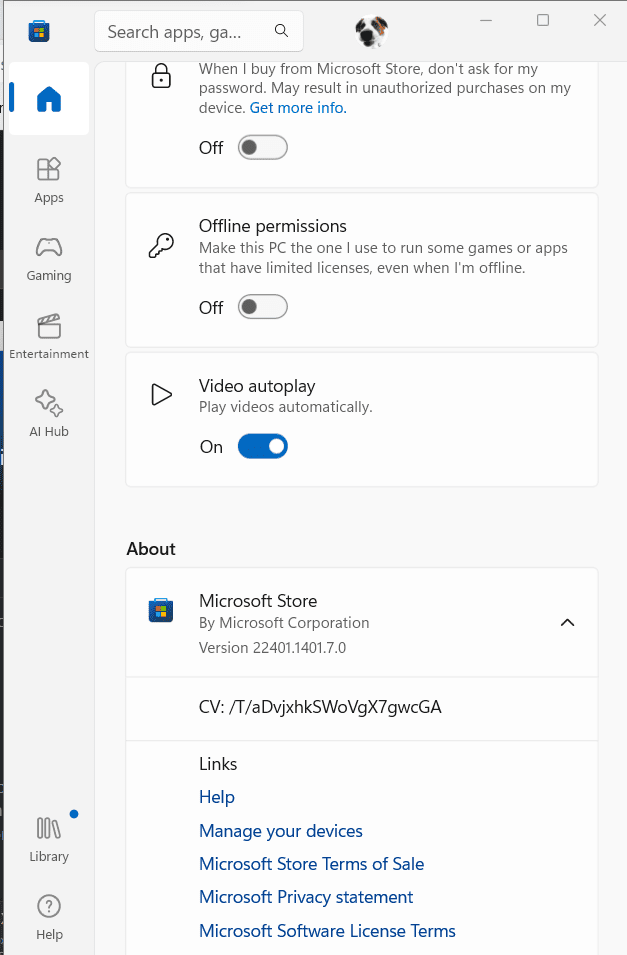Open the Help icon in sidebar
The image size is (627, 955).
[x=49, y=917]
